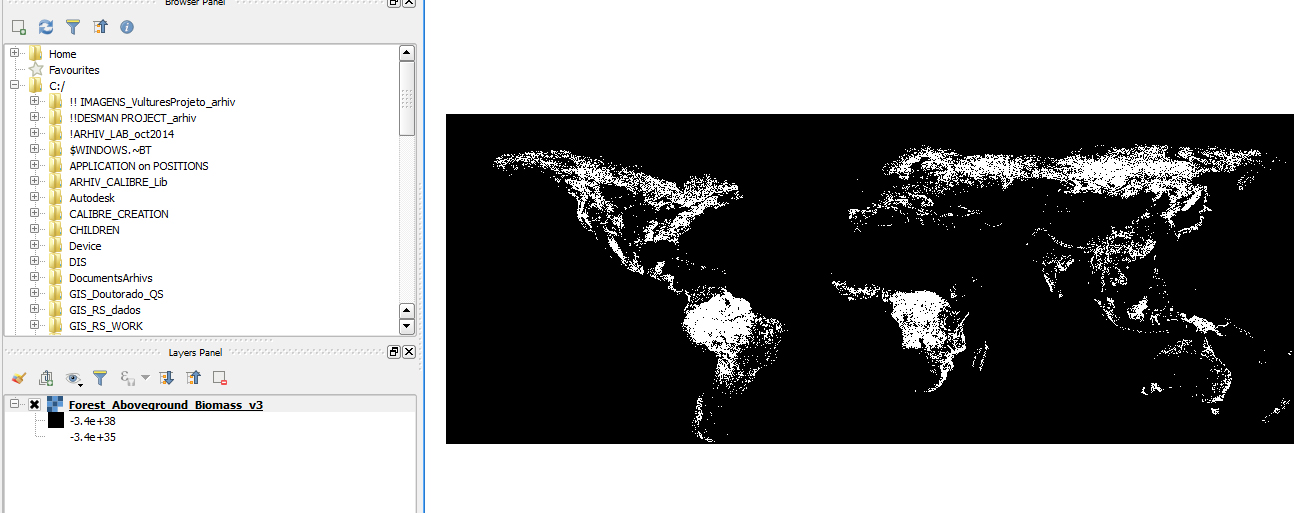Open dropdown arrow beside epsilon expression filter
1295x513 pixels.
tap(145, 378)
